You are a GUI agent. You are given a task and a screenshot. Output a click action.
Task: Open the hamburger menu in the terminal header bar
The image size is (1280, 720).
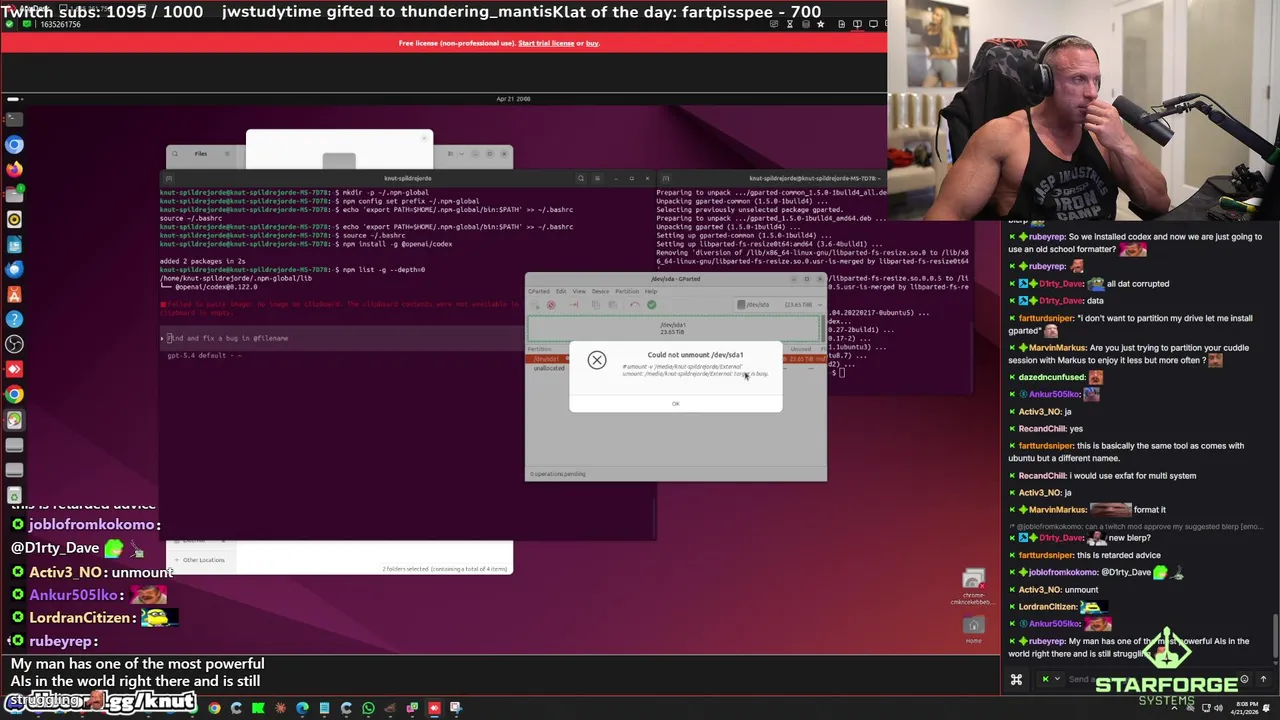597,178
